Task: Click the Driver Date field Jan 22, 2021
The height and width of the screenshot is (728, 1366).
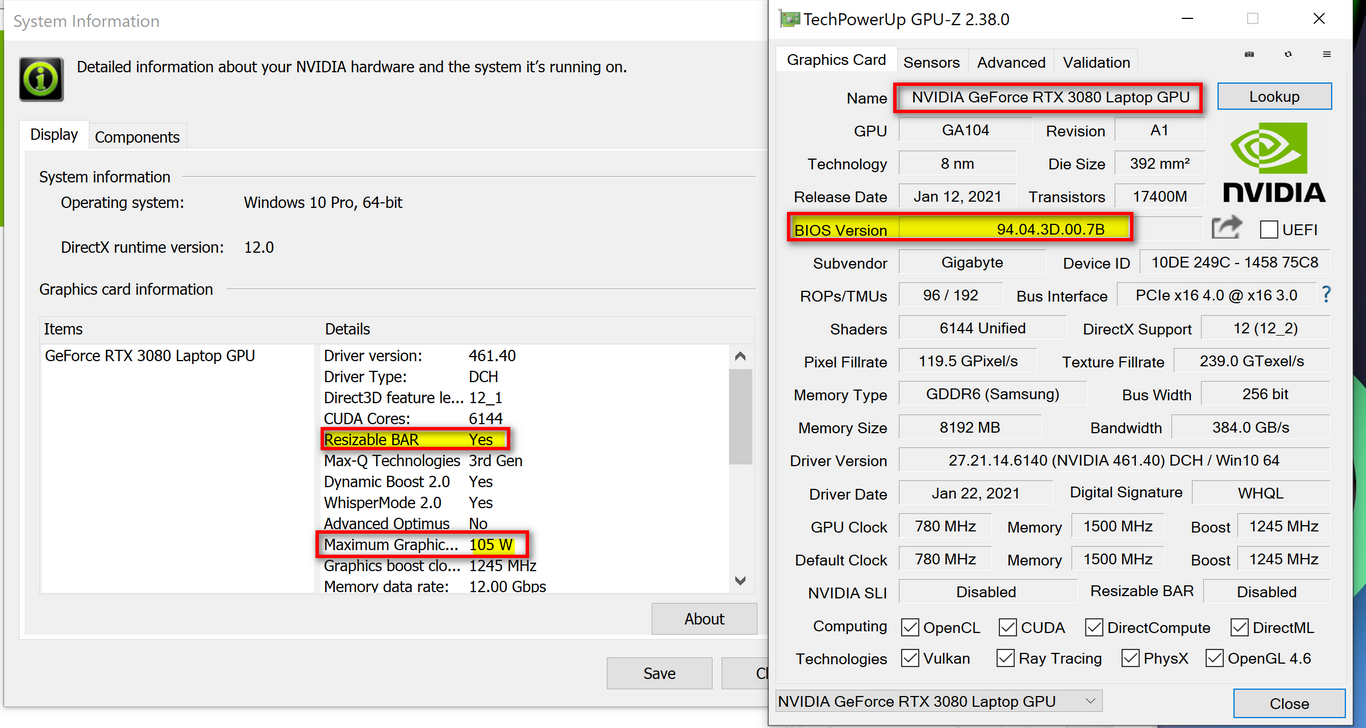Action: tap(975, 493)
